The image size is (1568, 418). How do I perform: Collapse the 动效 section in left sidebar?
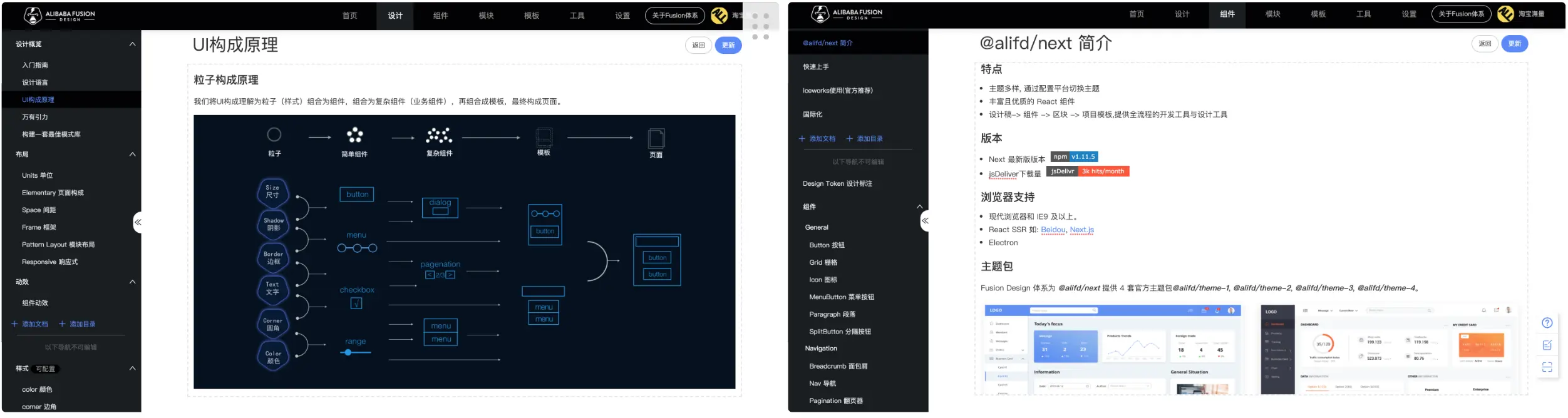tap(132, 282)
